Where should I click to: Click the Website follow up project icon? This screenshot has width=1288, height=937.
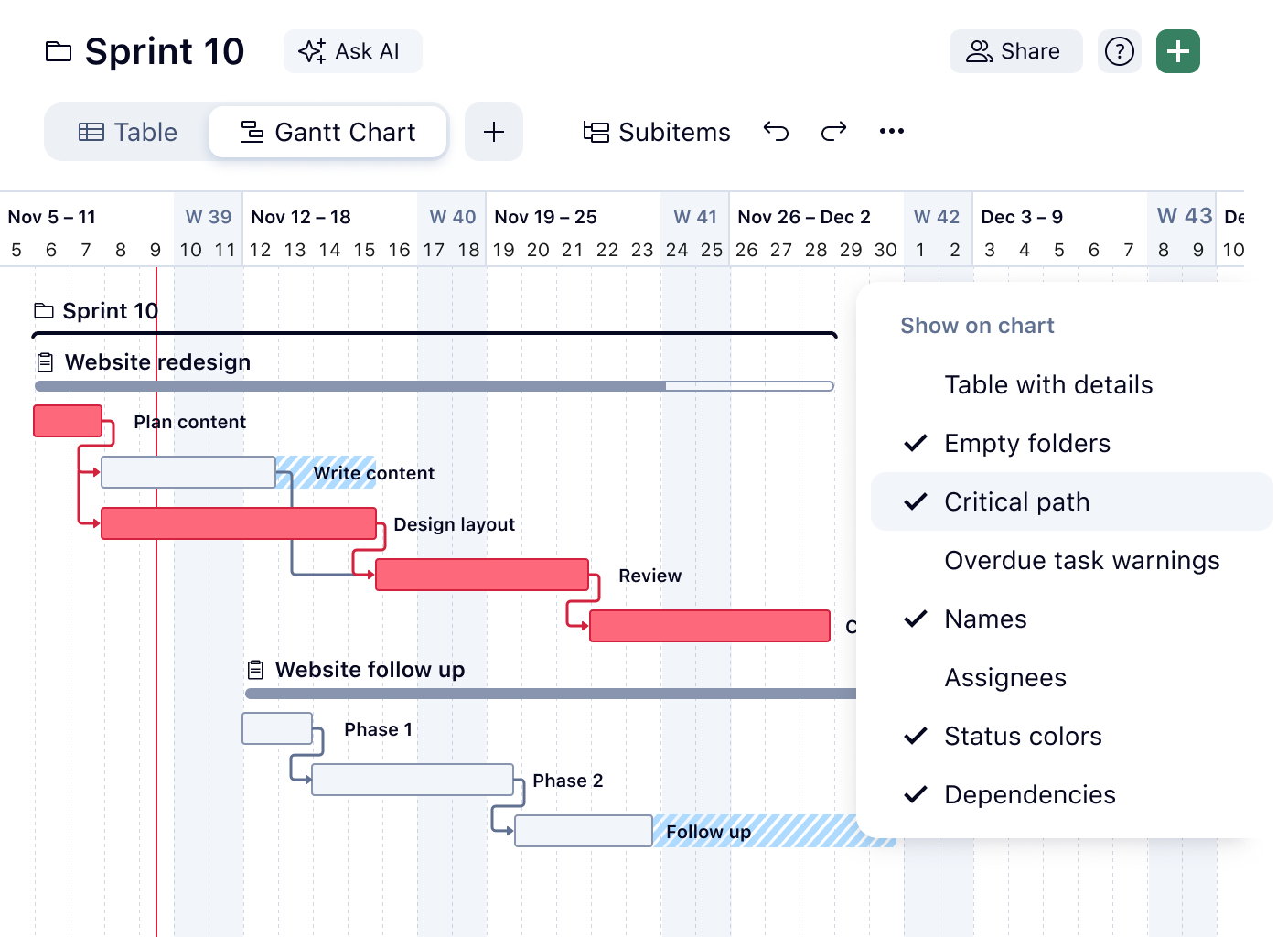[x=256, y=670]
